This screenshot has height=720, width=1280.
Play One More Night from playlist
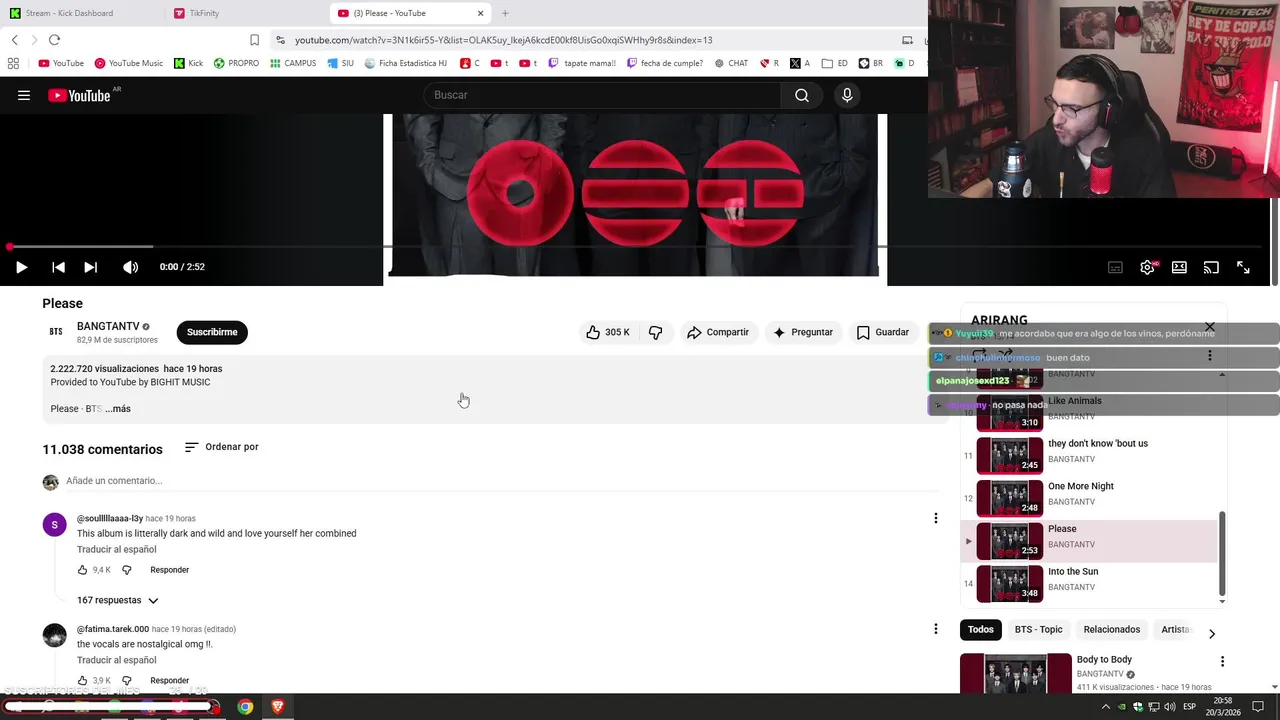tap(1089, 498)
